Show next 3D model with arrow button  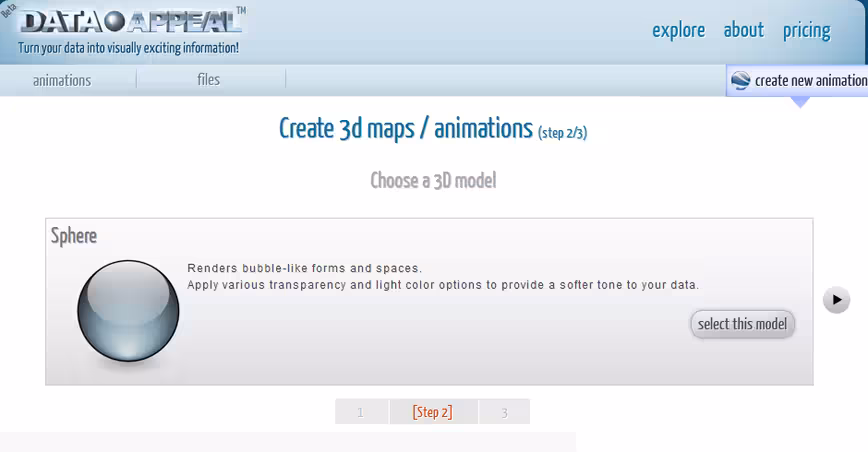[x=836, y=300]
